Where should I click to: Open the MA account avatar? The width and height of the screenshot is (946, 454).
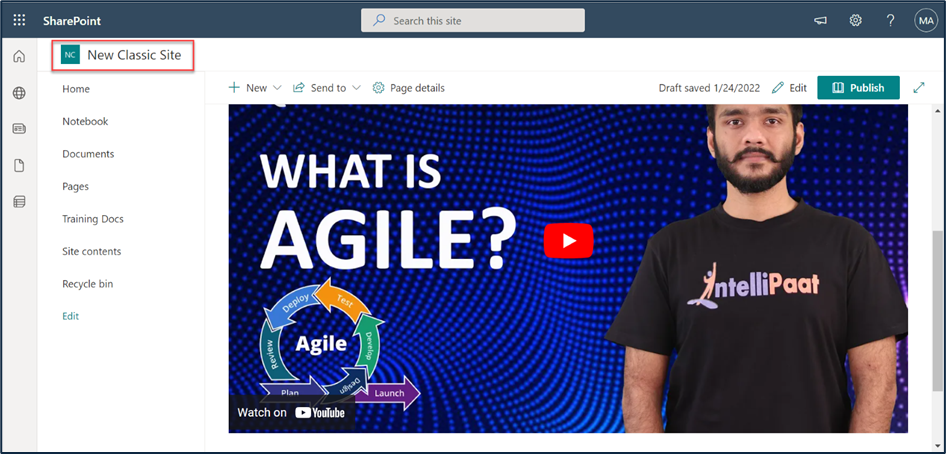(x=925, y=20)
